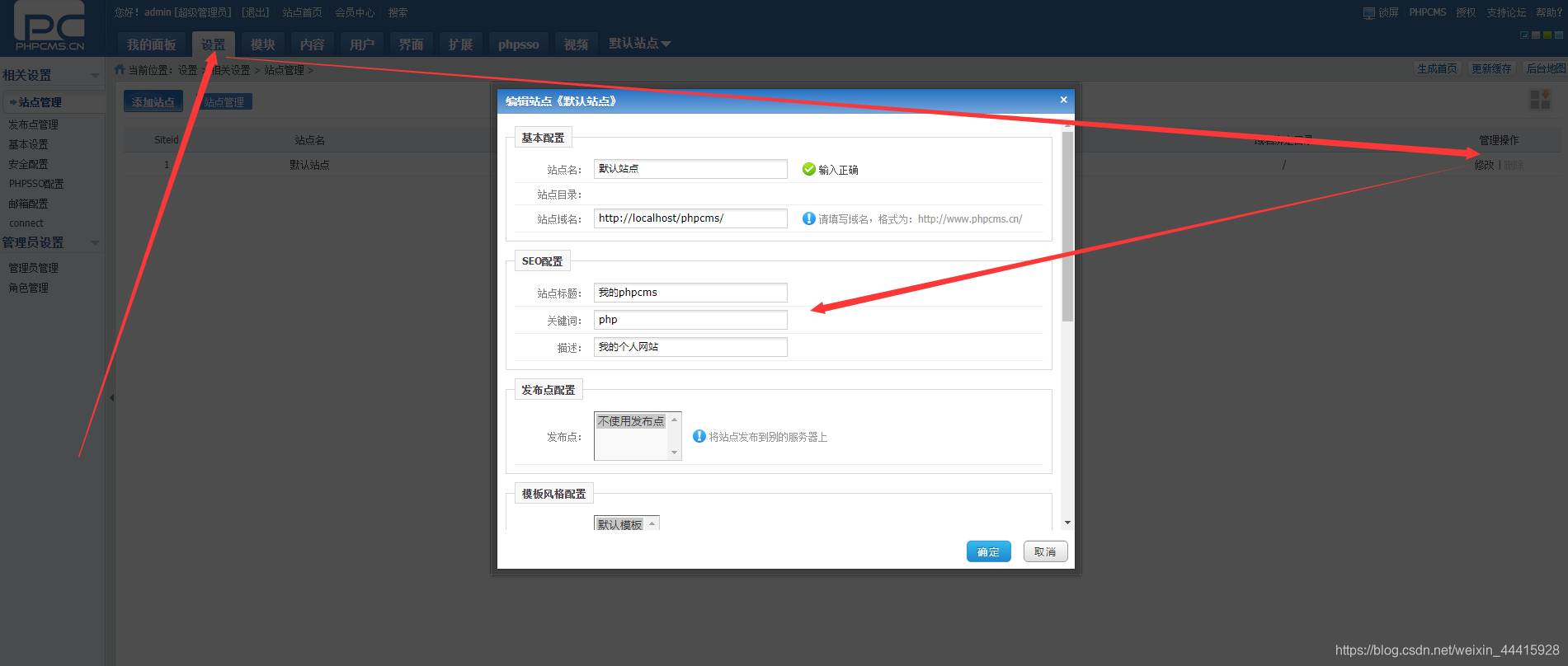Focus the 站点域名 input field

[x=690, y=218]
